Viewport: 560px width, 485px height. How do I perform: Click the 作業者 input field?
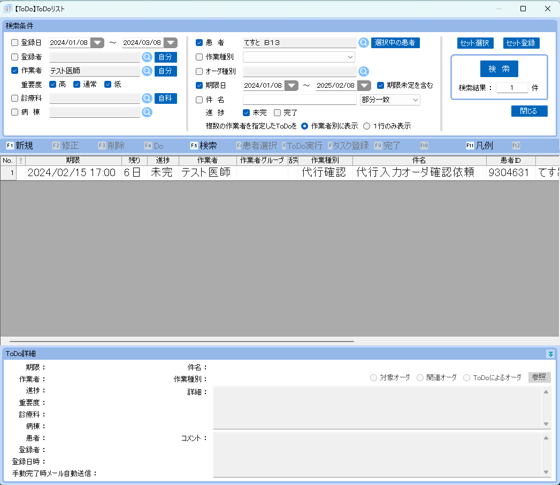coord(94,71)
